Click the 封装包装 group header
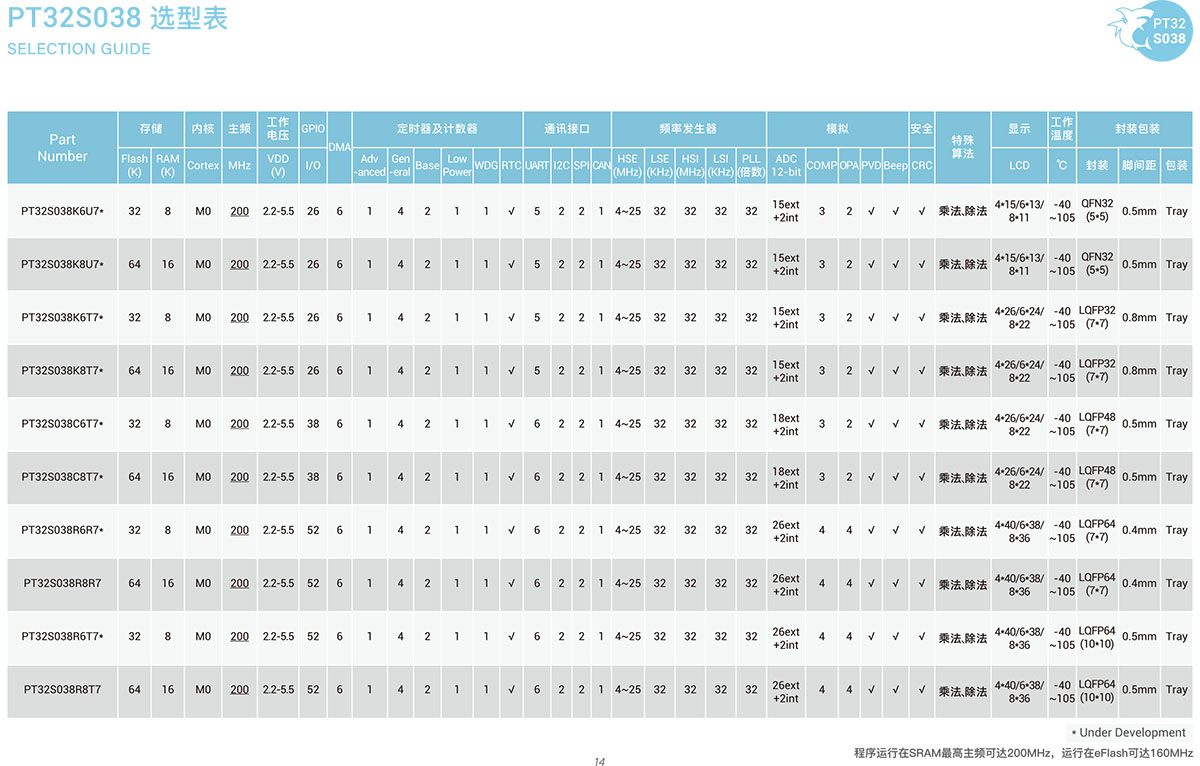Viewport: 1200px width, 766px height. point(1136,129)
